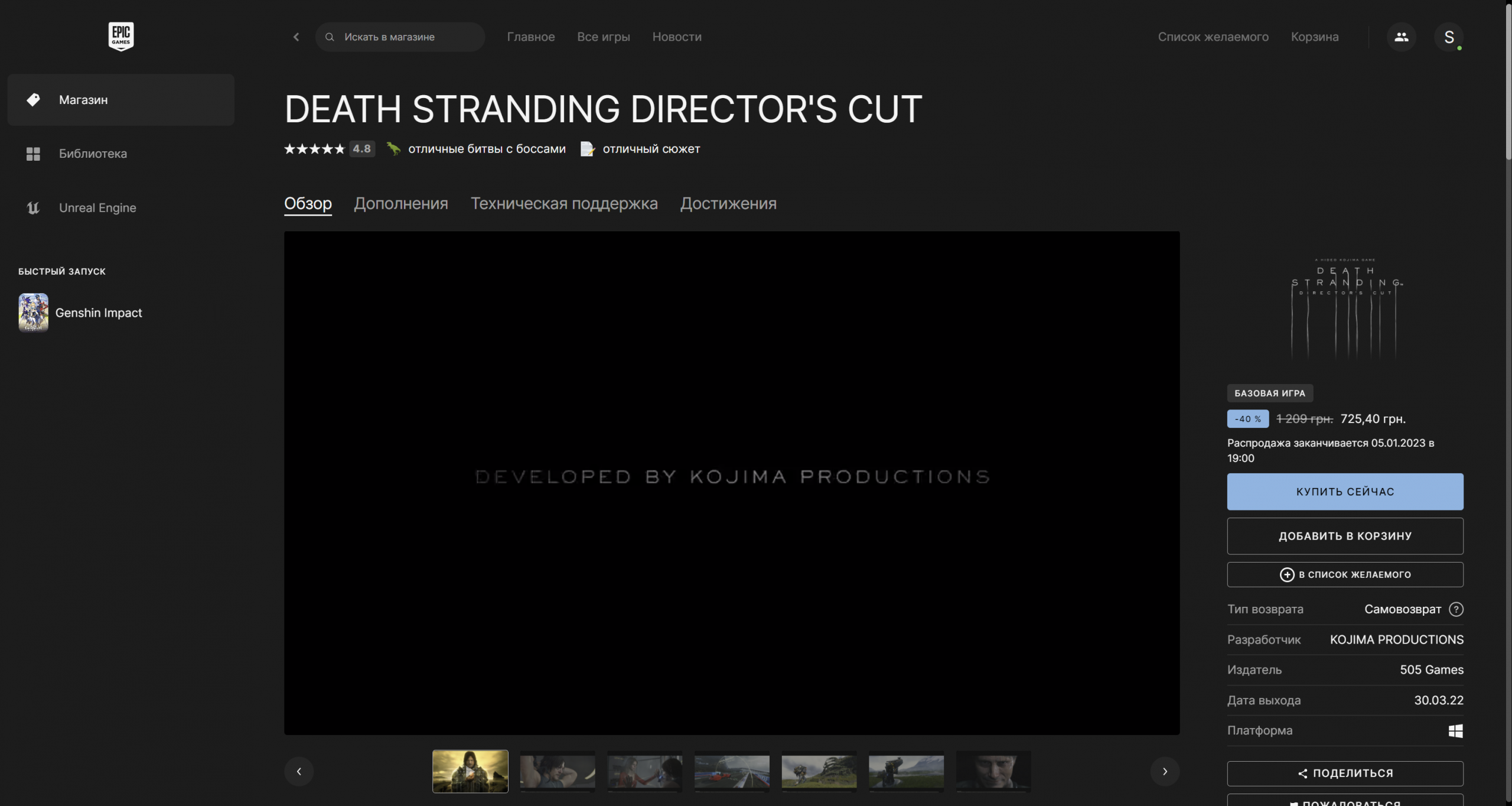The height and width of the screenshot is (806, 1512).
Task: Click Добавить в корзину button
Action: (x=1345, y=536)
